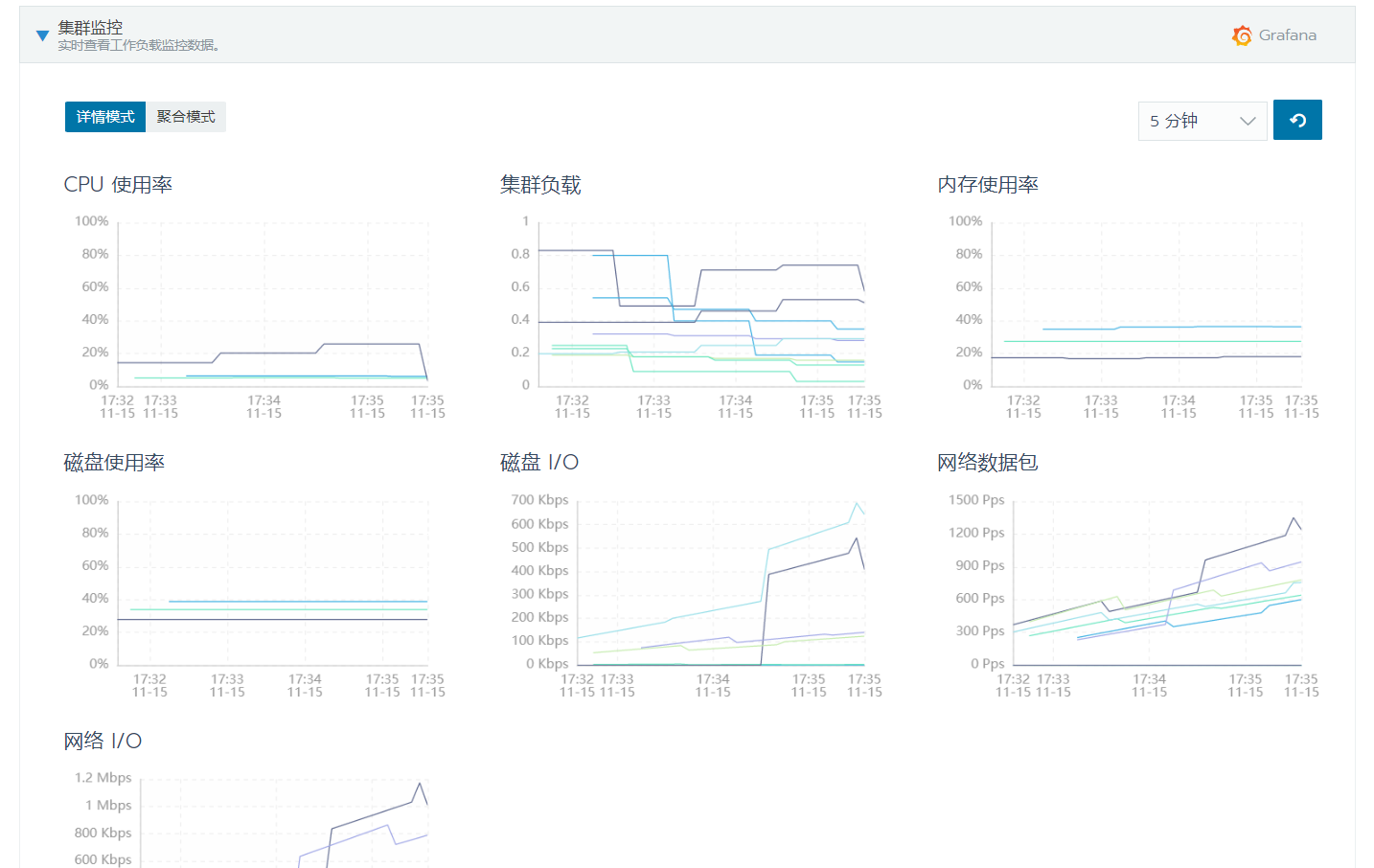Viewport: 1374px width, 868px height.
Task: Collapse the 集群监控 section triangle
Action: (42, 35)
